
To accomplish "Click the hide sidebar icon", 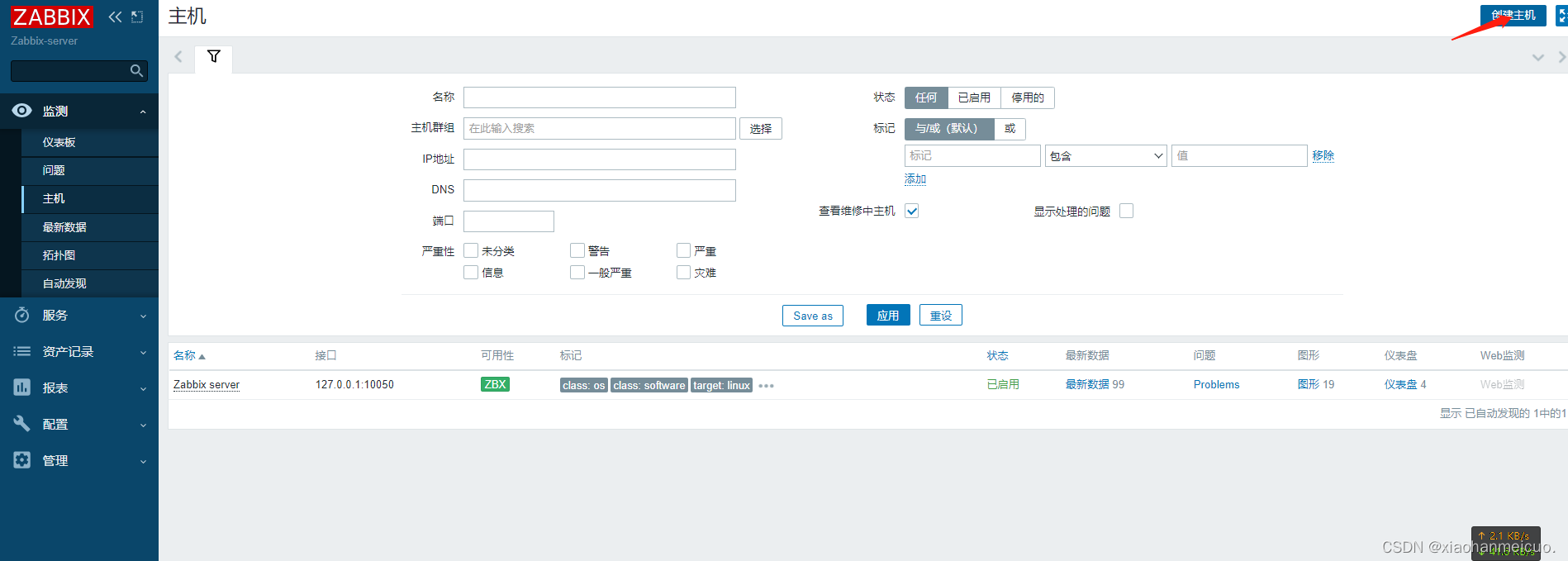I will (137, 17).
